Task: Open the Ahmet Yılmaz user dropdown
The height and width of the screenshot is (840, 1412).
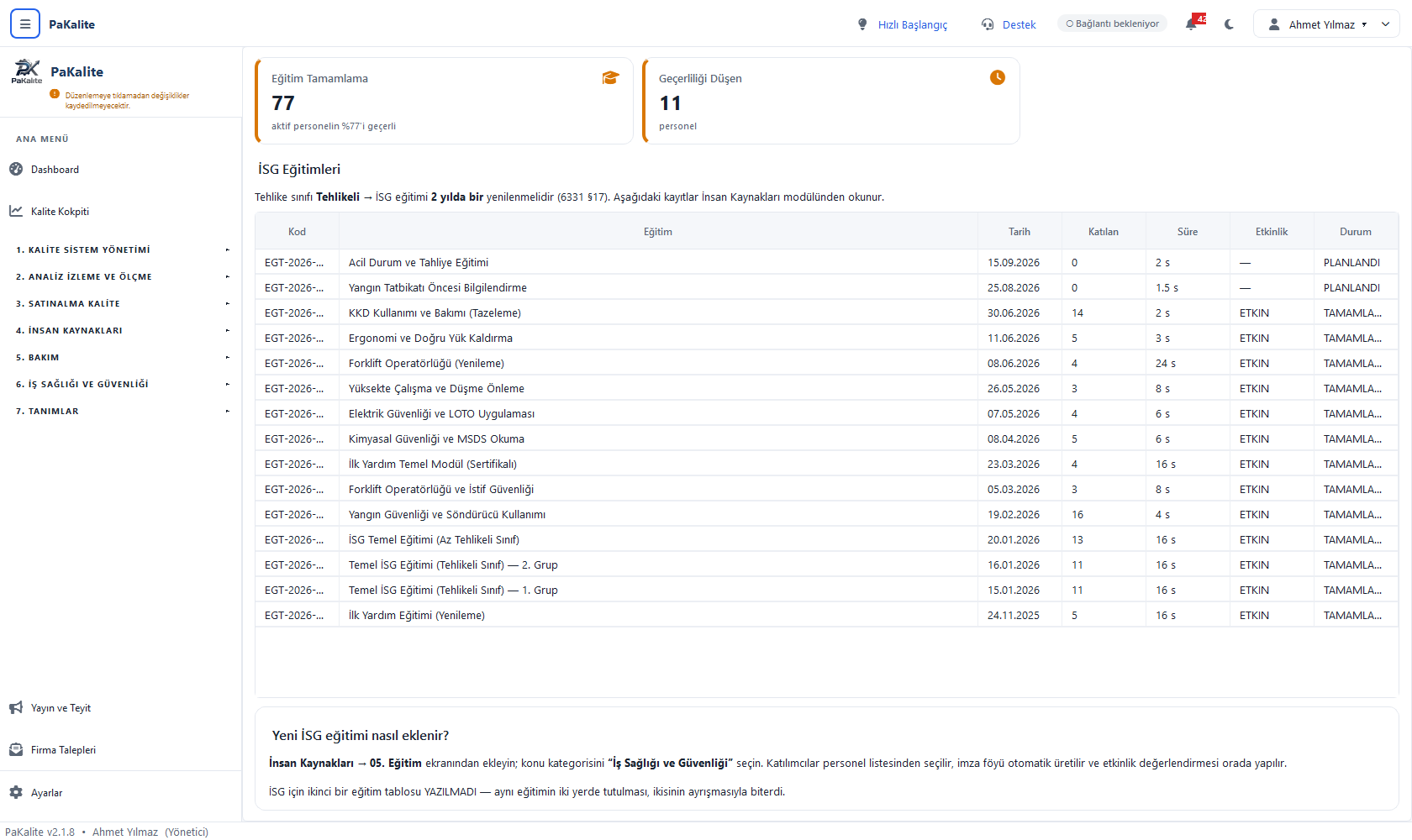Action: point(1326,24)
